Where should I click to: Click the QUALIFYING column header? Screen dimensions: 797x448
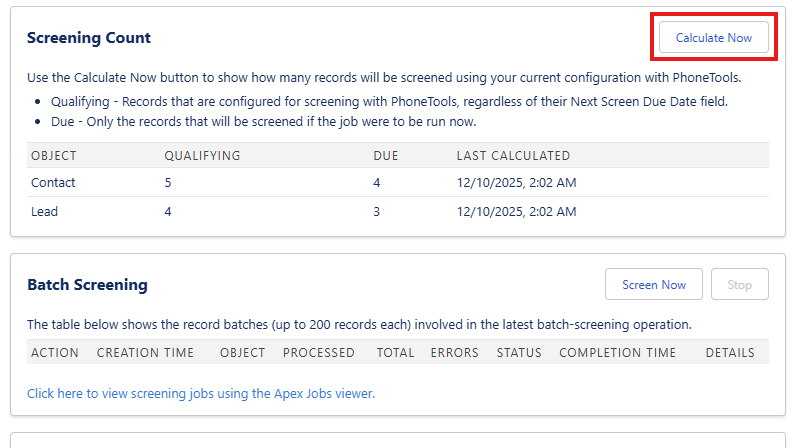click(x=202, y=156)
